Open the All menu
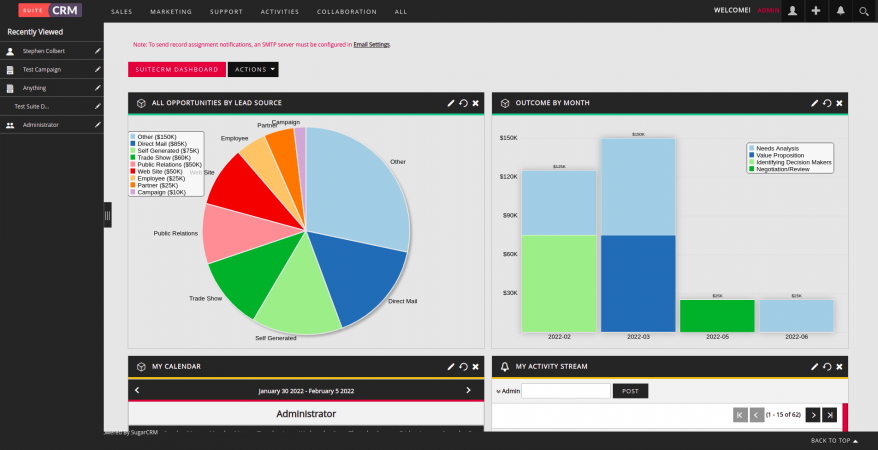878x450 pixels. [x=401, y=11]
